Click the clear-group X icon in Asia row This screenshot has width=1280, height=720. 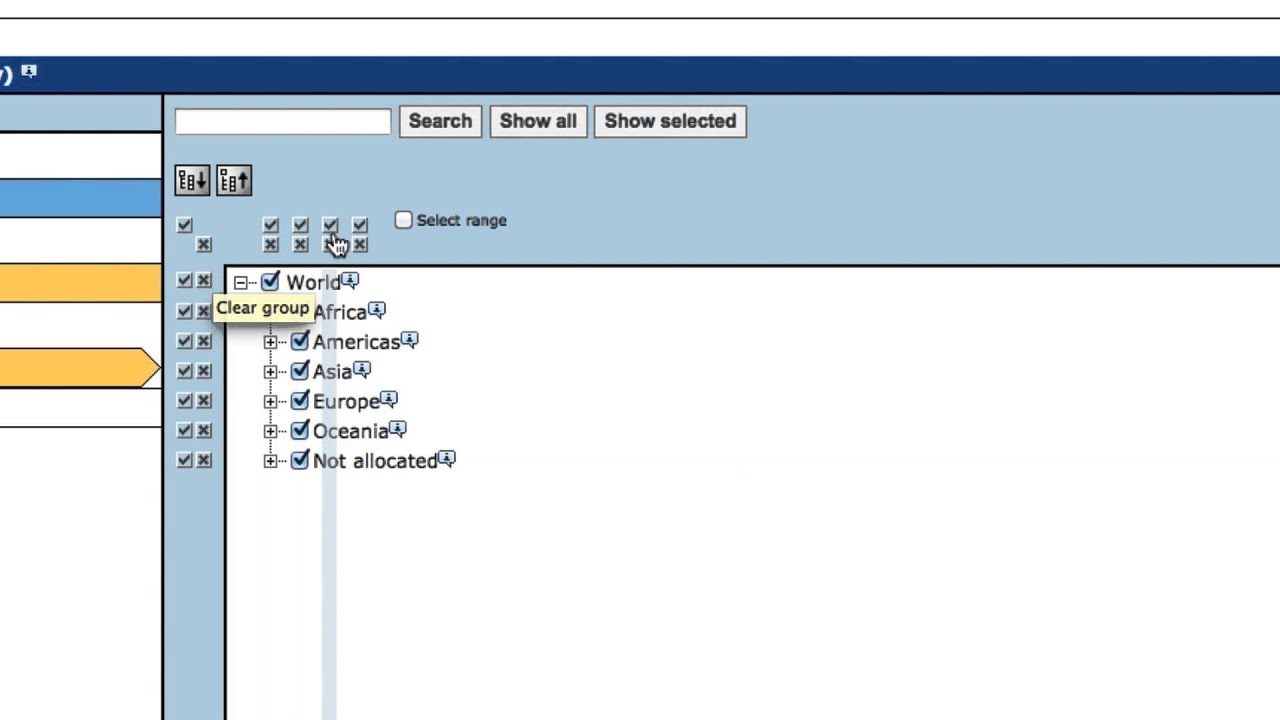coord(204,371)
